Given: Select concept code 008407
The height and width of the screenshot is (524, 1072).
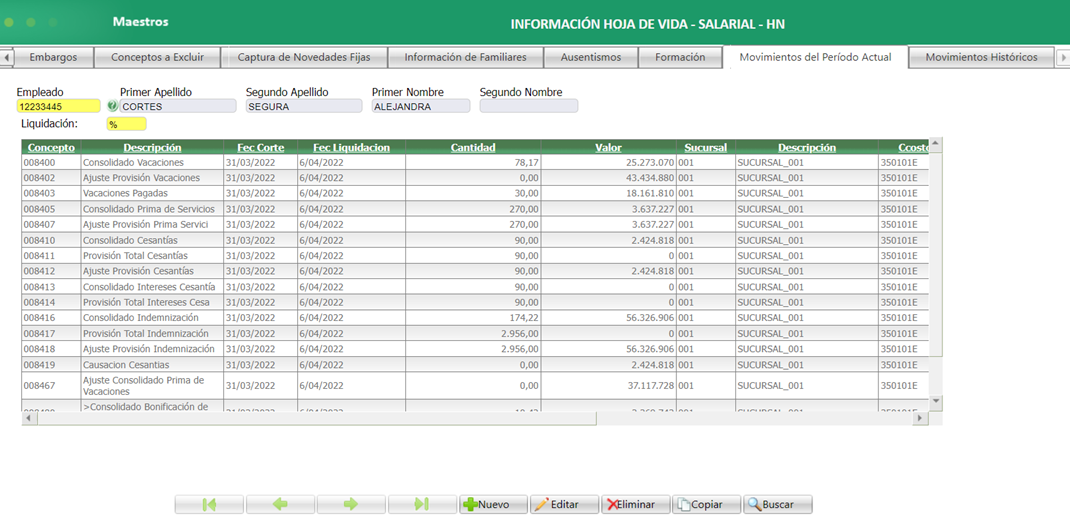Looking at the screenshot, I should click(39, 224).
